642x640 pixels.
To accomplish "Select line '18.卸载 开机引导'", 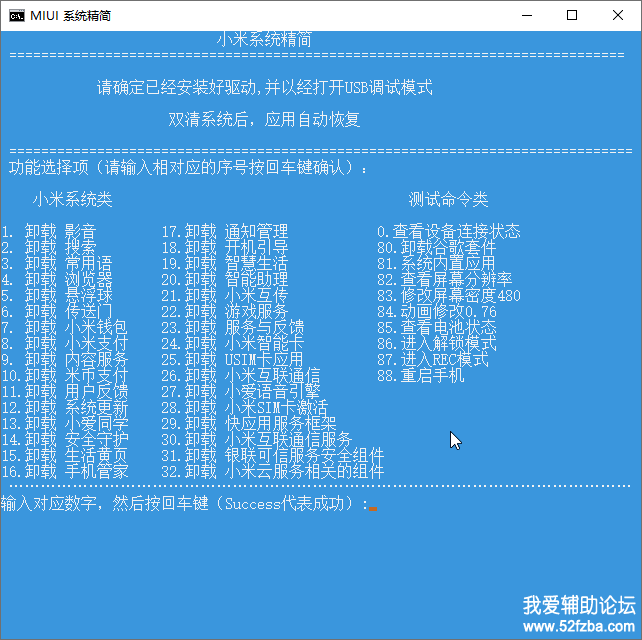I will 225,248.
